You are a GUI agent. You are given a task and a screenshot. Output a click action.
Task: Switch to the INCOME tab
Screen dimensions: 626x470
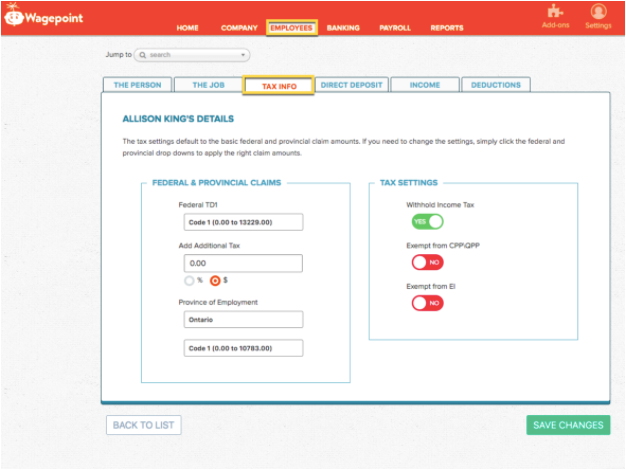tap(425, 85)
